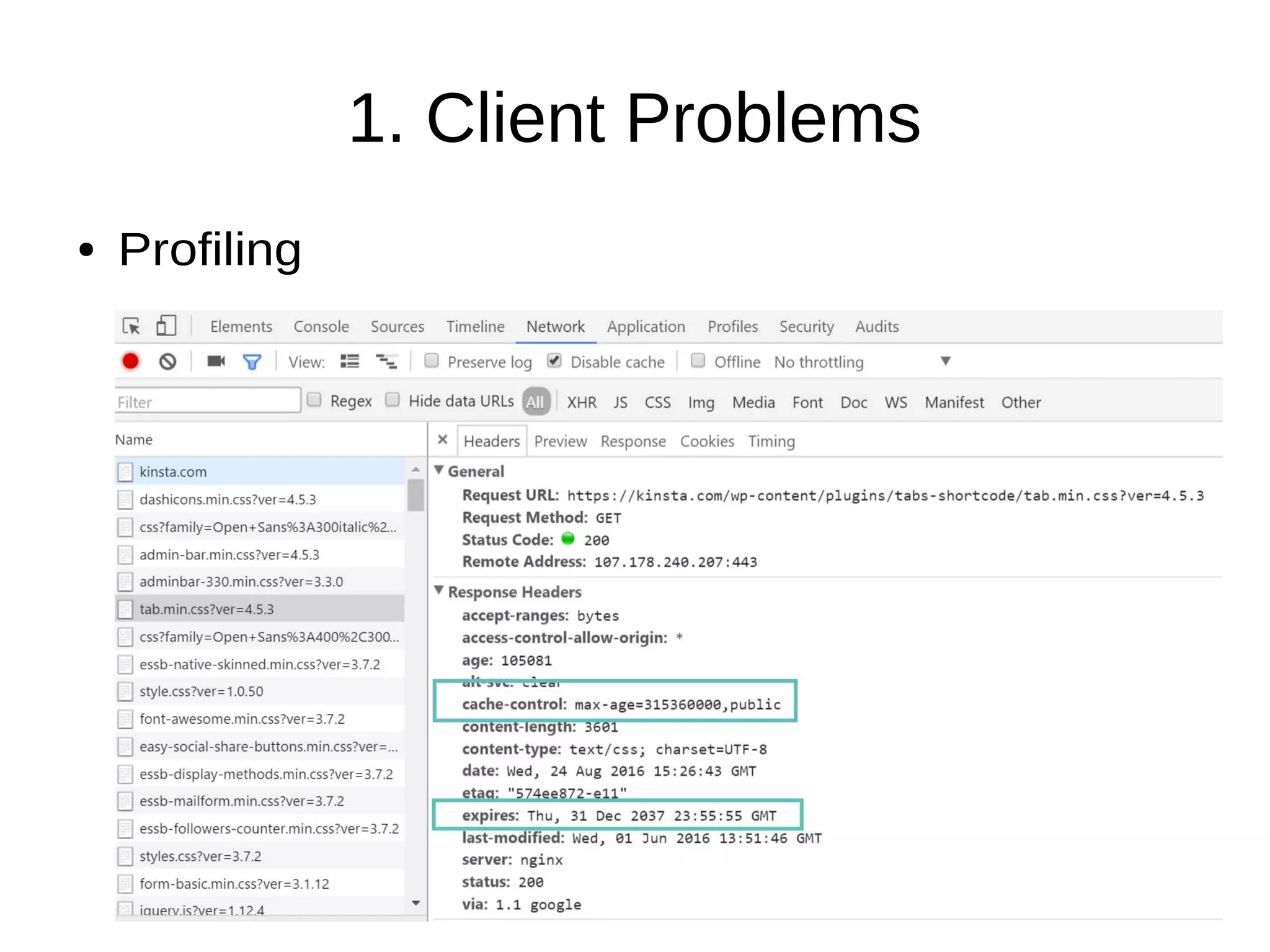Filter requests by Other
This screenshot has width=1270, height=952.
coord(1021,403)
